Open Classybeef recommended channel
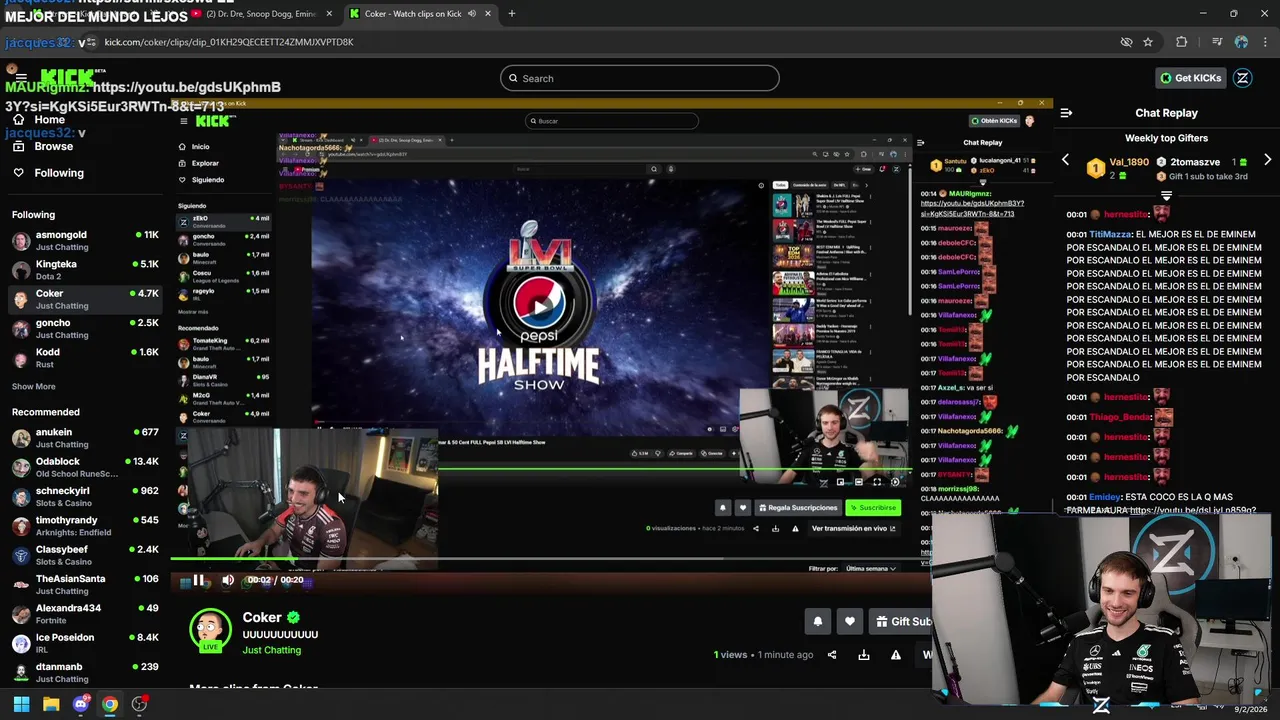This screenshot has height=720, width=1280. [85, 555]
